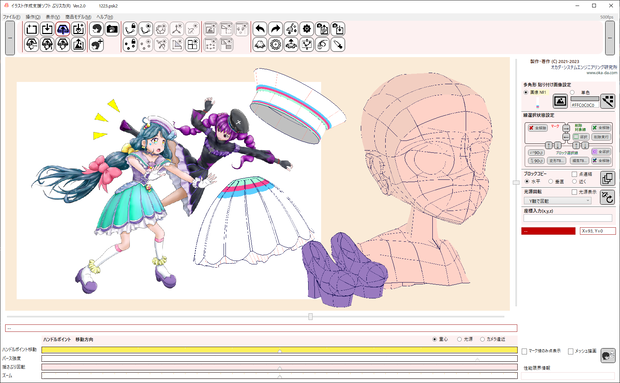Click the download with sparkle icon

(x=78, y=29)
